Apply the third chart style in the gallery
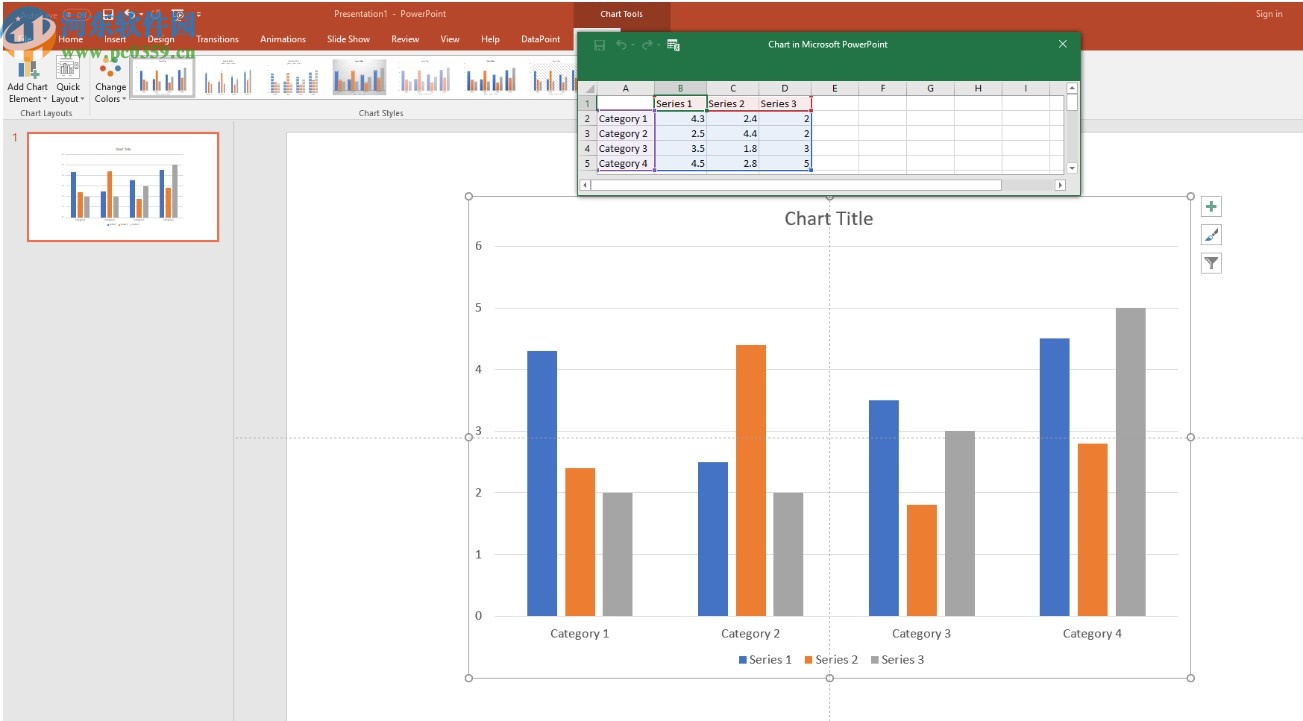This screenshot has width=1303, height=721. tap(294, 77)
